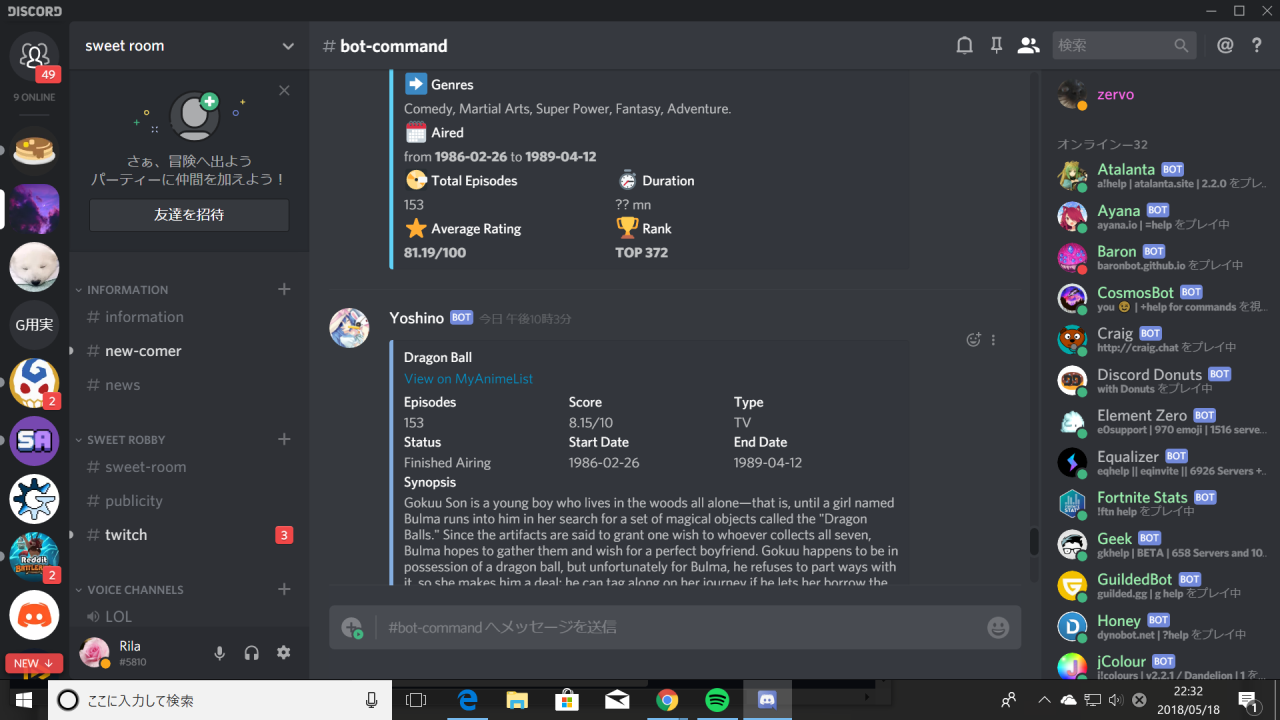The image size is (1280, 720).
Task: Add a reaction to Yoshino's message
Action: [973, 340]
